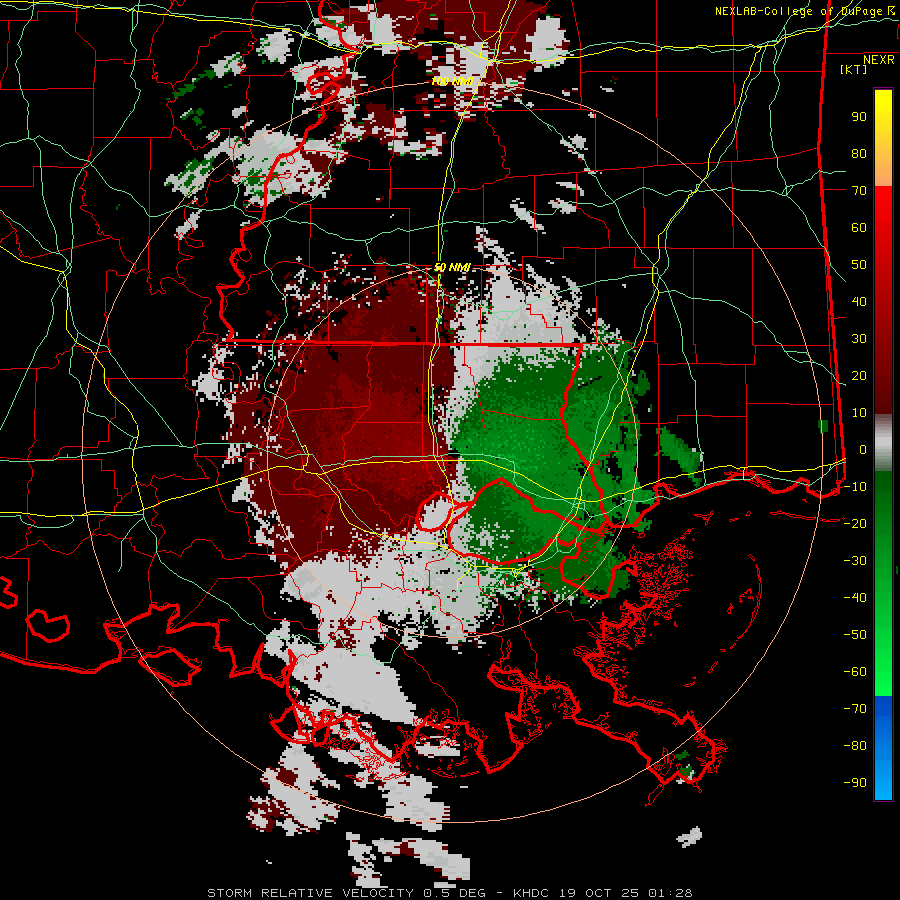Click the 20 value on the velocity scale
This screenshot has height=900, width=900.
(859, 375)
